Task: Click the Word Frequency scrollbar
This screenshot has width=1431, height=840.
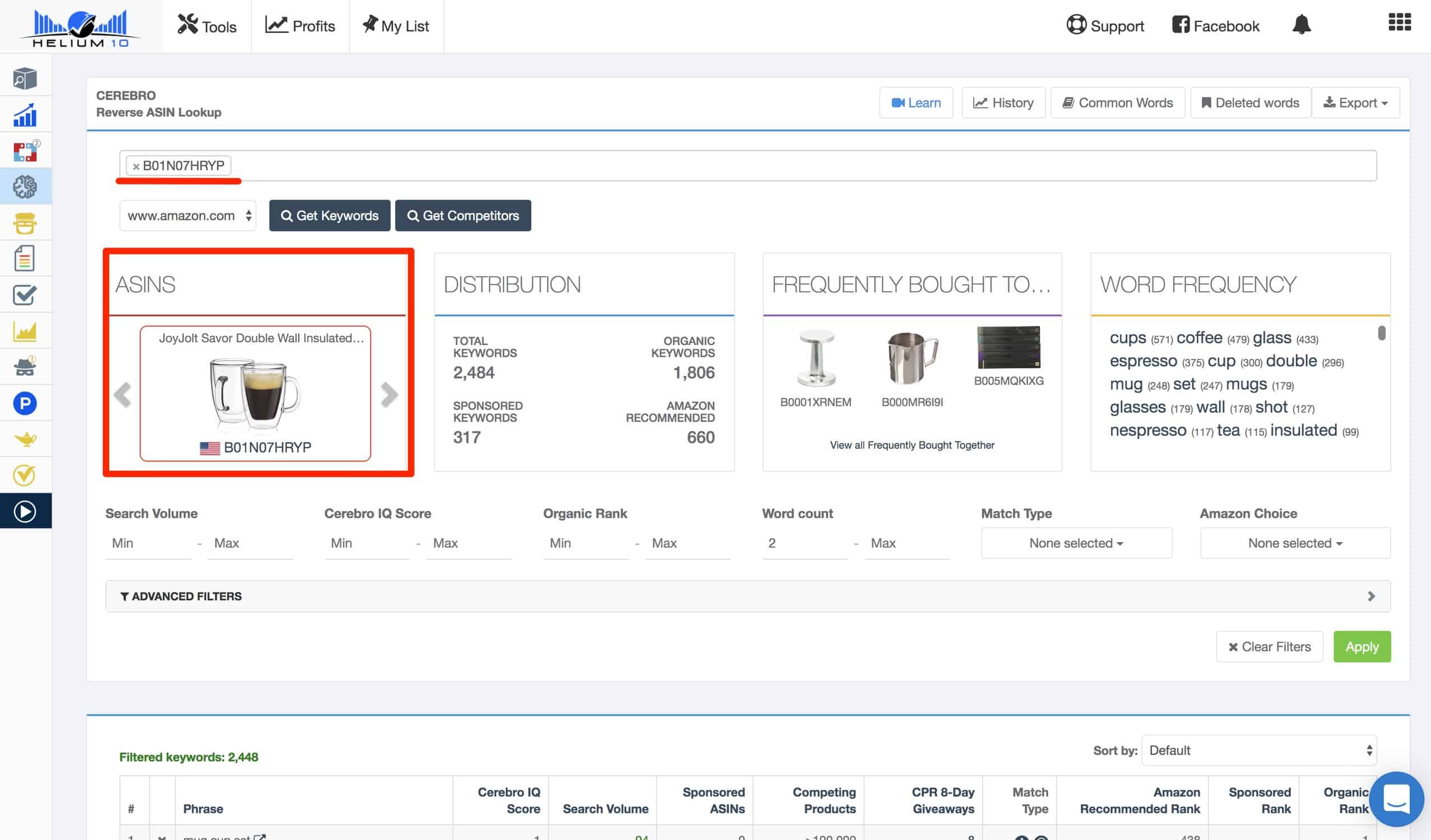Action: [x=1382, y=333]
